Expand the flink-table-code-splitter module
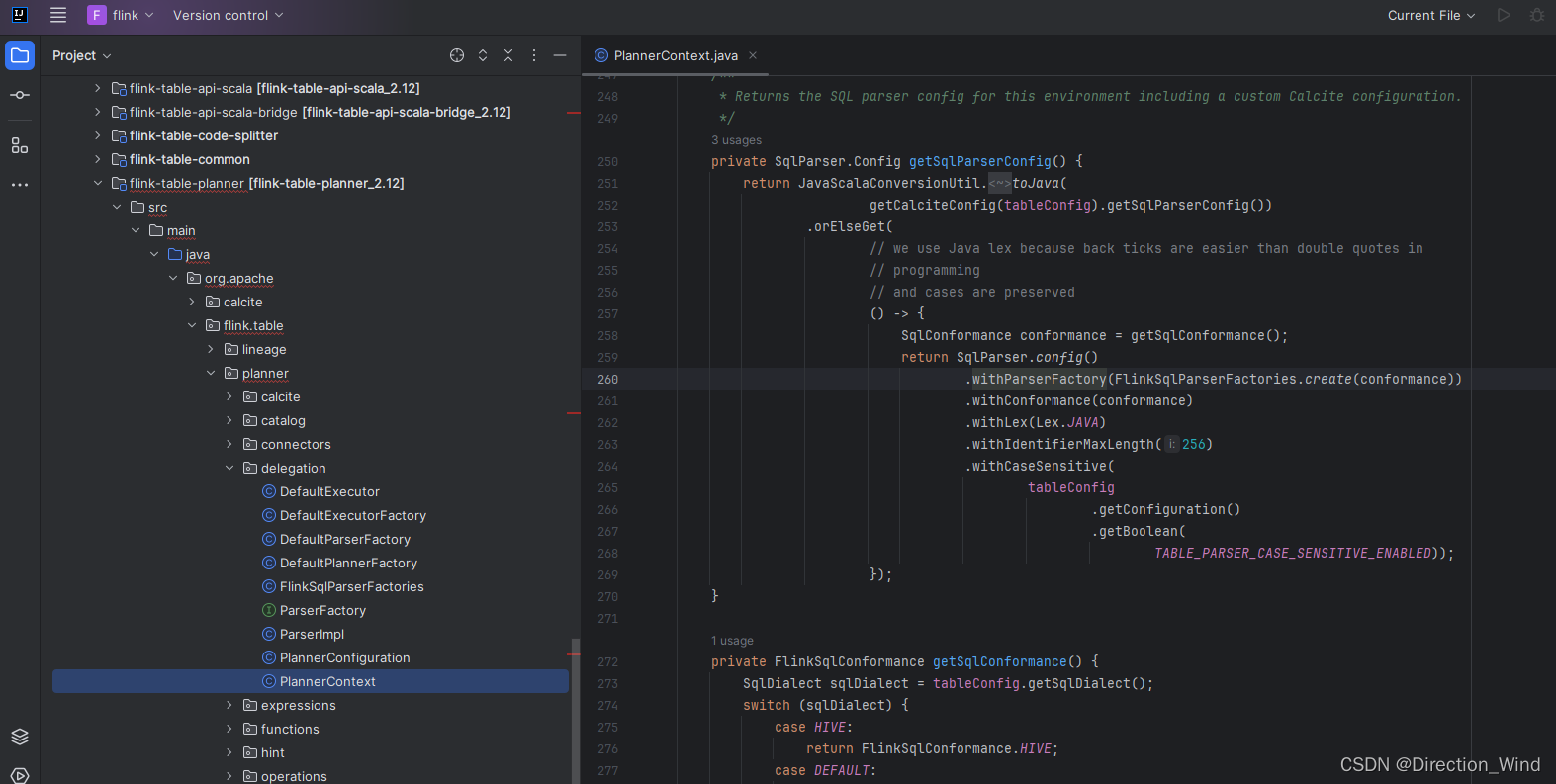The image size is (1556, 784). 97,135
